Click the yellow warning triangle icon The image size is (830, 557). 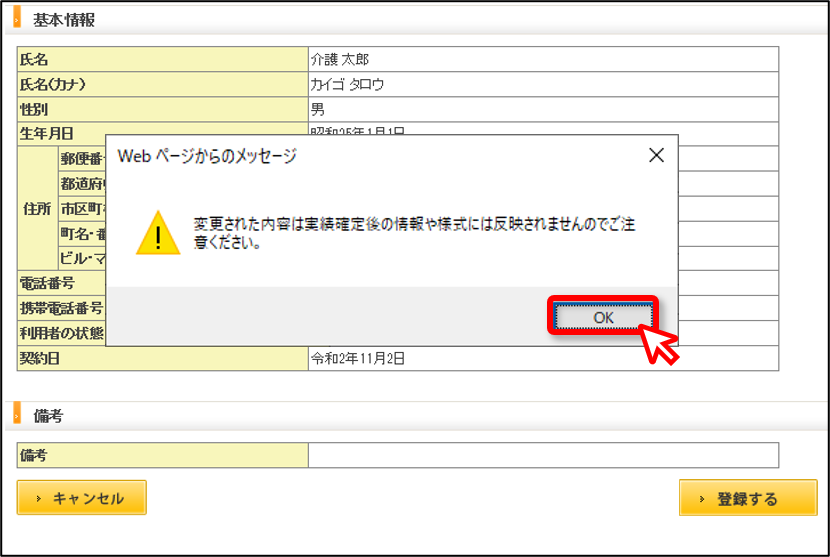158,233
